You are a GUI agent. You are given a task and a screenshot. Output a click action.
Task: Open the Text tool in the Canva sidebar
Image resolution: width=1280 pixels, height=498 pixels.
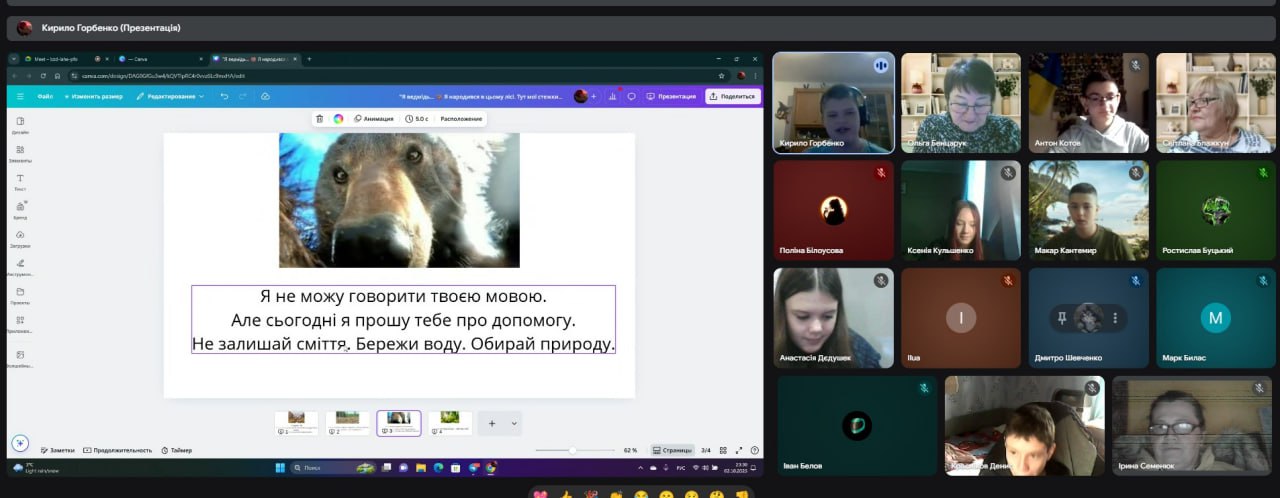[x=20, y=181]
